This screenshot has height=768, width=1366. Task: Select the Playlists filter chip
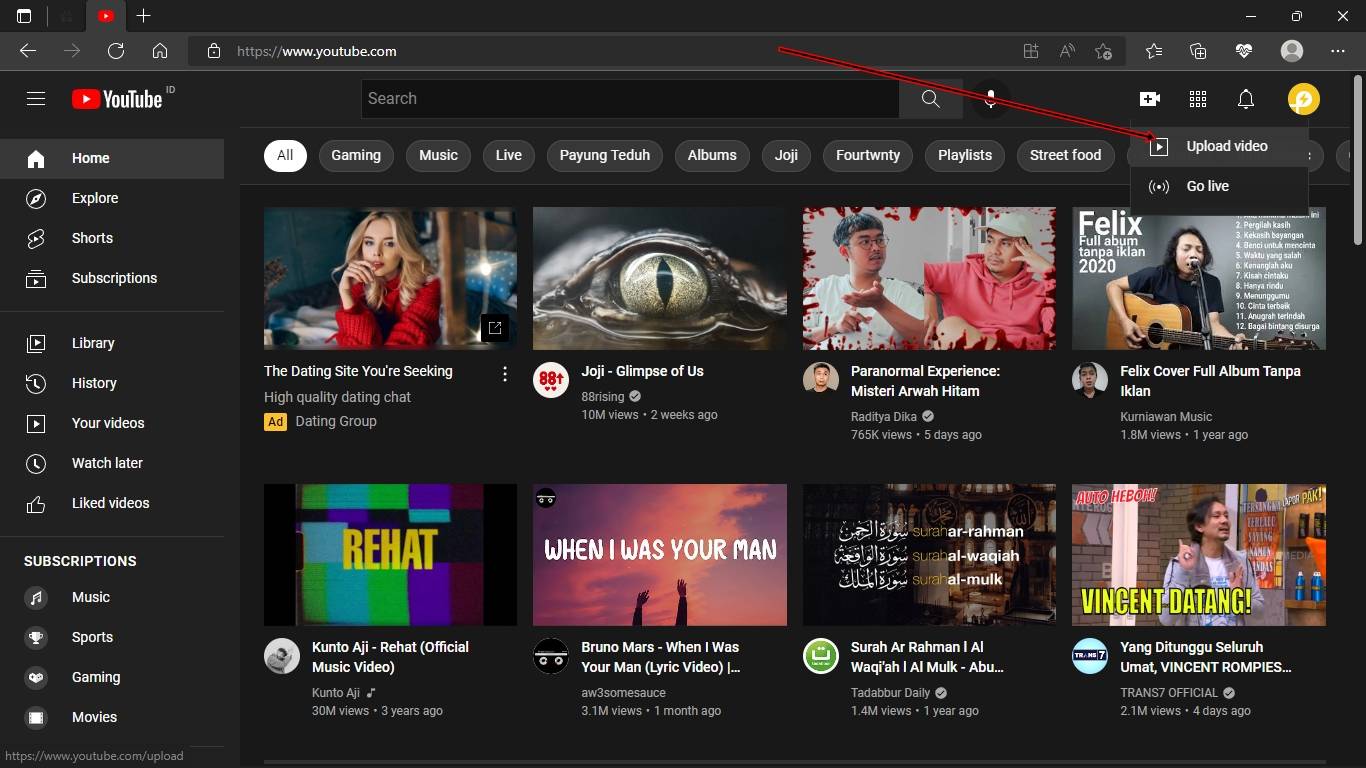tap(965, 155)
